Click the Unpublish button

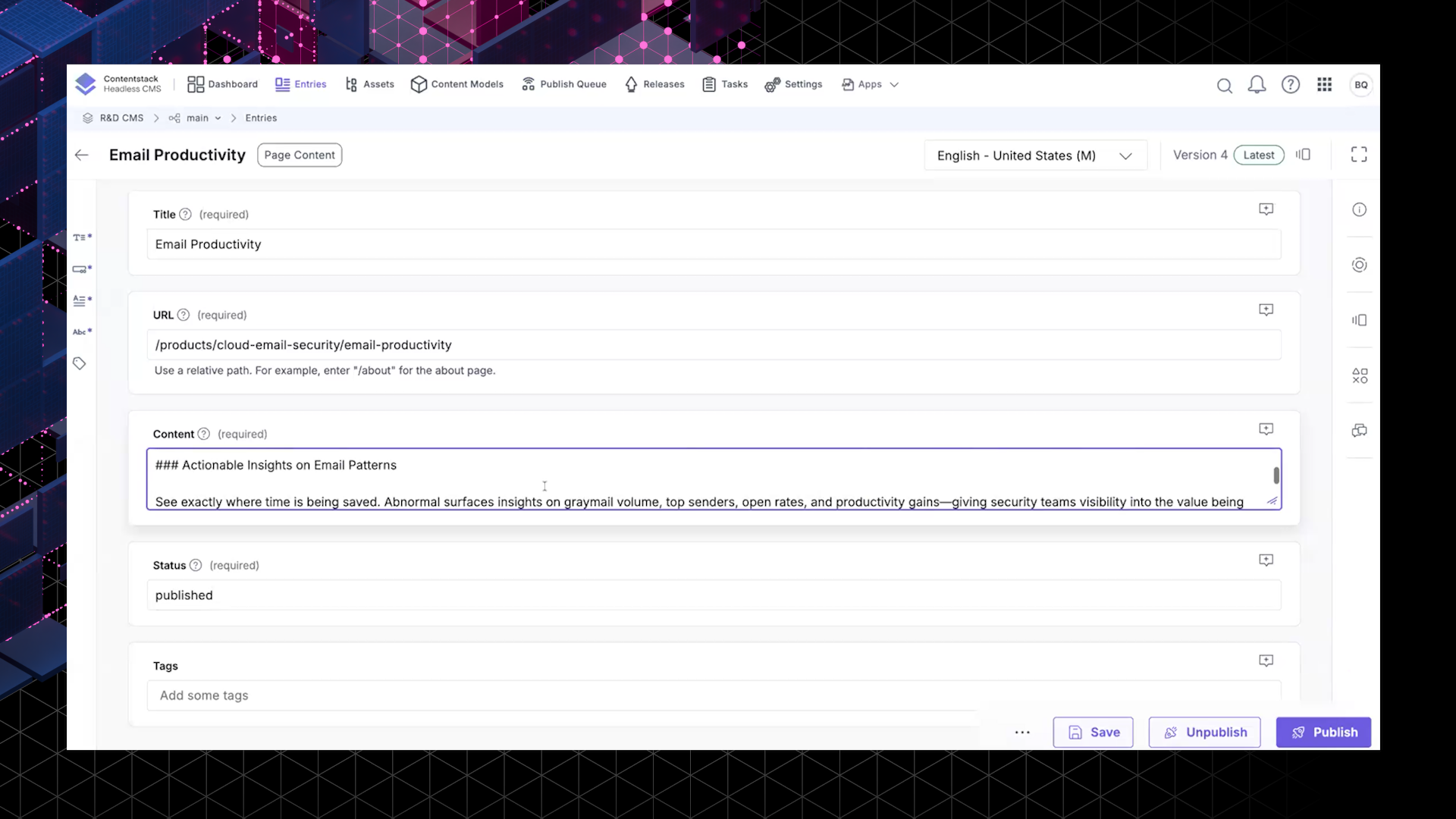tap(1204, 733)
